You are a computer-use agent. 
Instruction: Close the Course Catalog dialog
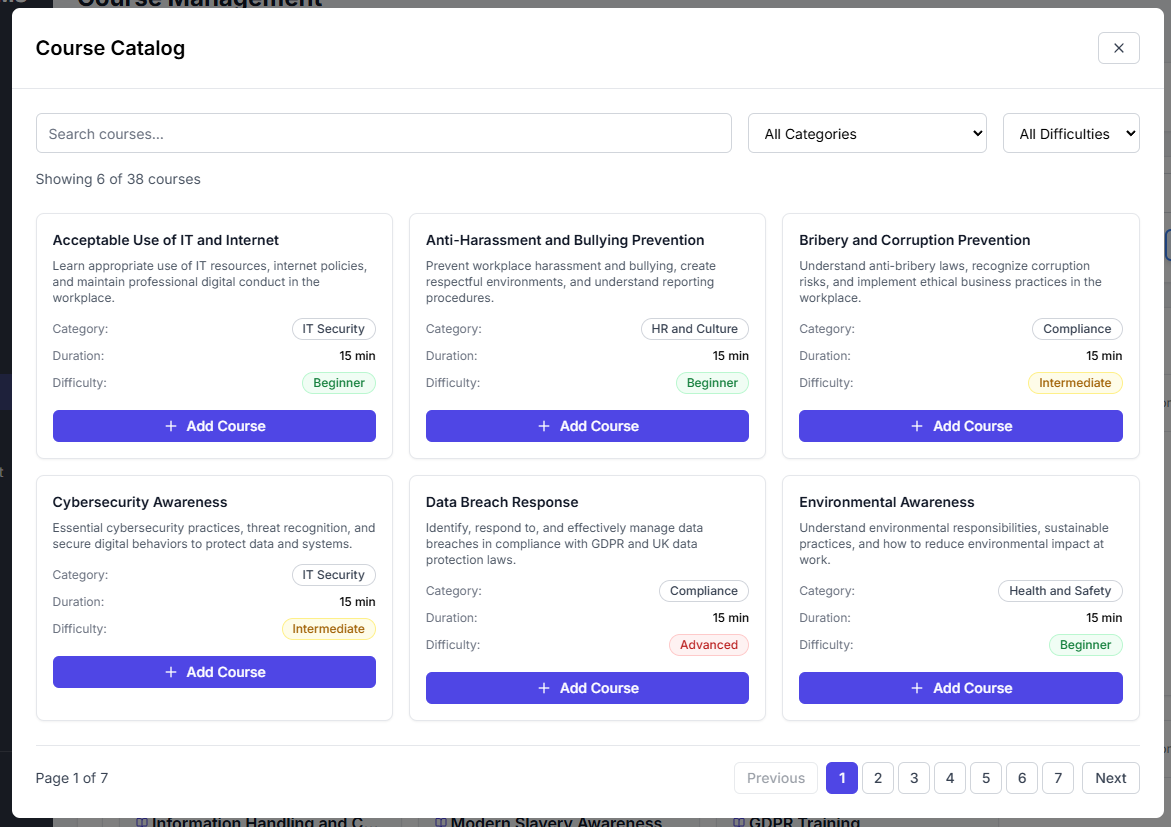pyautogui.click(x=1118, y=48)
